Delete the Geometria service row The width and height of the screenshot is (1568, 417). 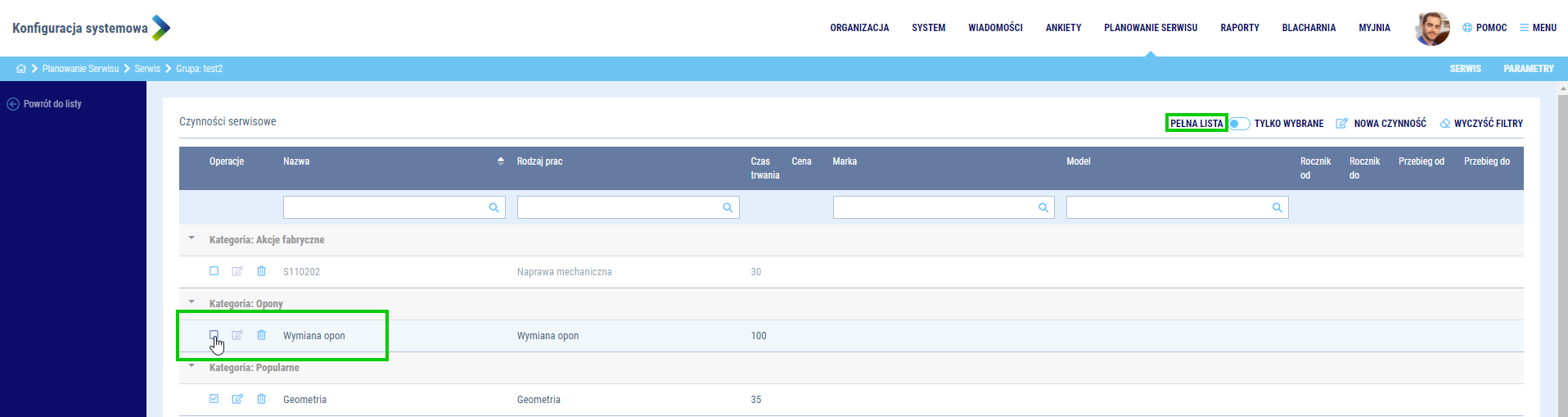(261, 399)
